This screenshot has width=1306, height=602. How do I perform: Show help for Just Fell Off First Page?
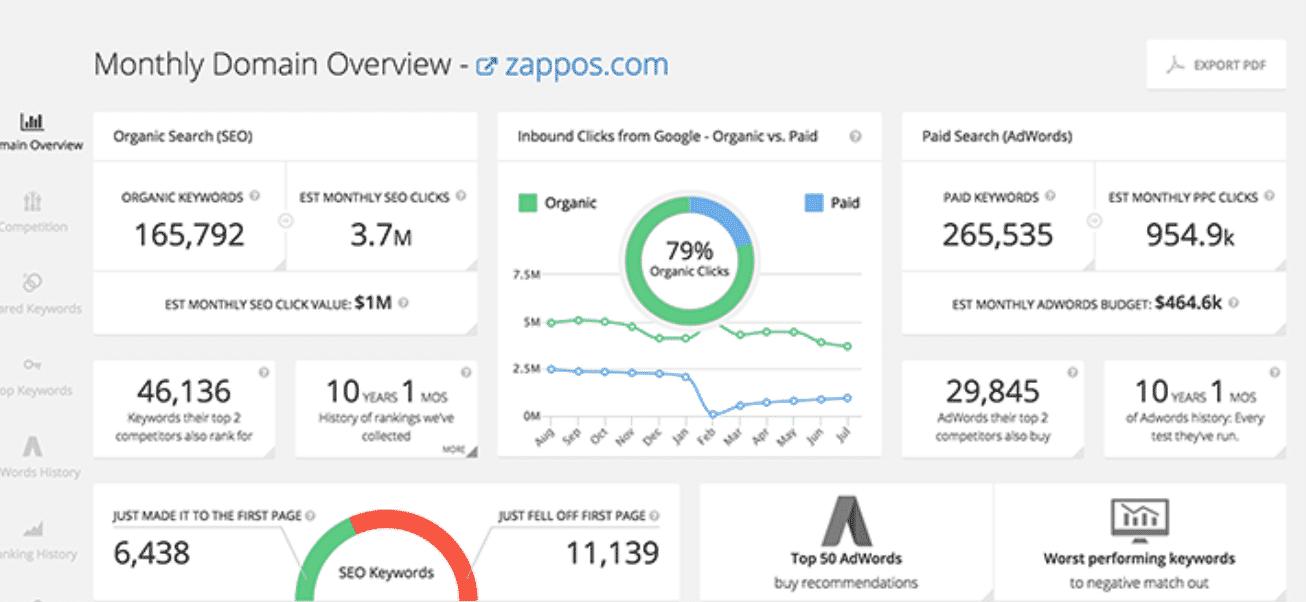pos(655,516)
